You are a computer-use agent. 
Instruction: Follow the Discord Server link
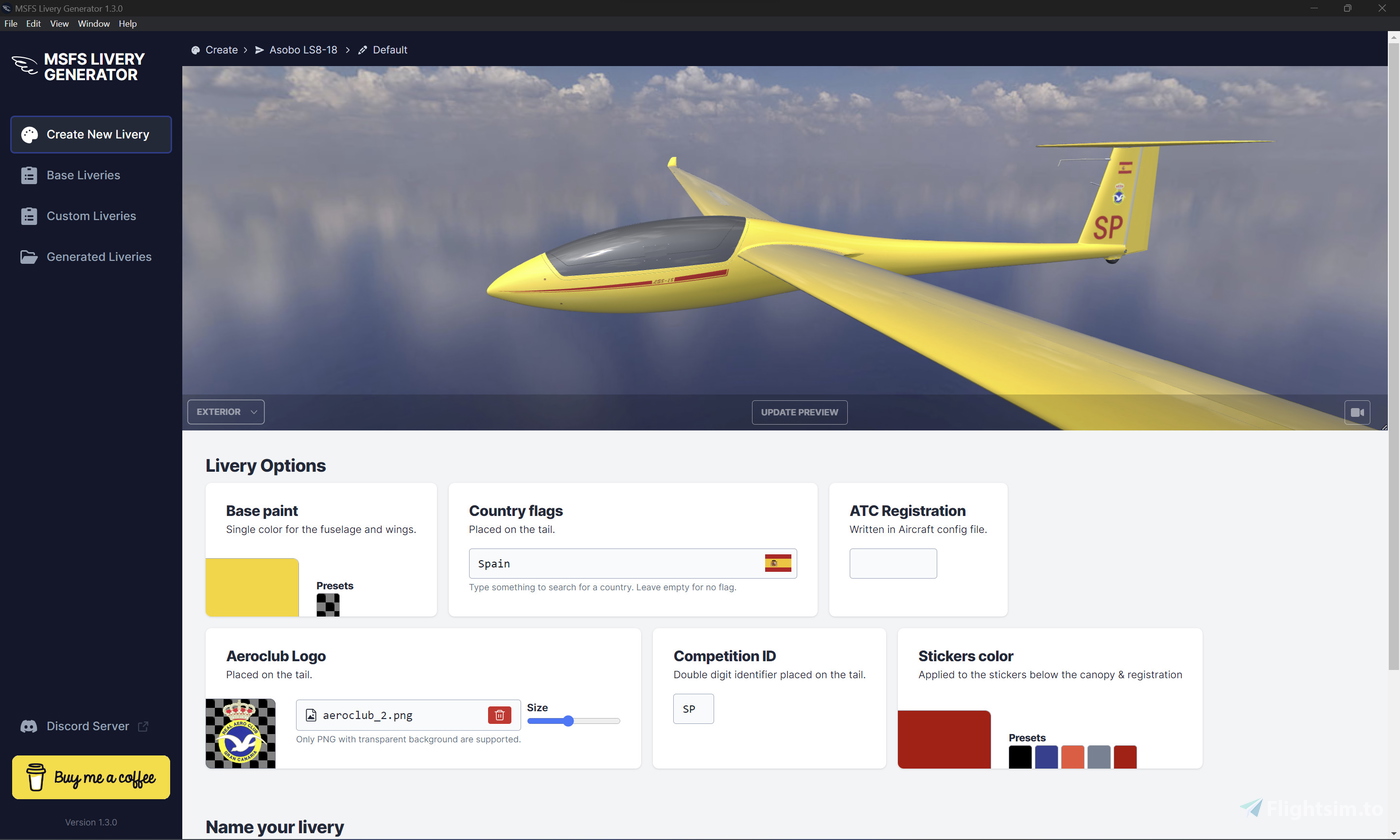88,726
